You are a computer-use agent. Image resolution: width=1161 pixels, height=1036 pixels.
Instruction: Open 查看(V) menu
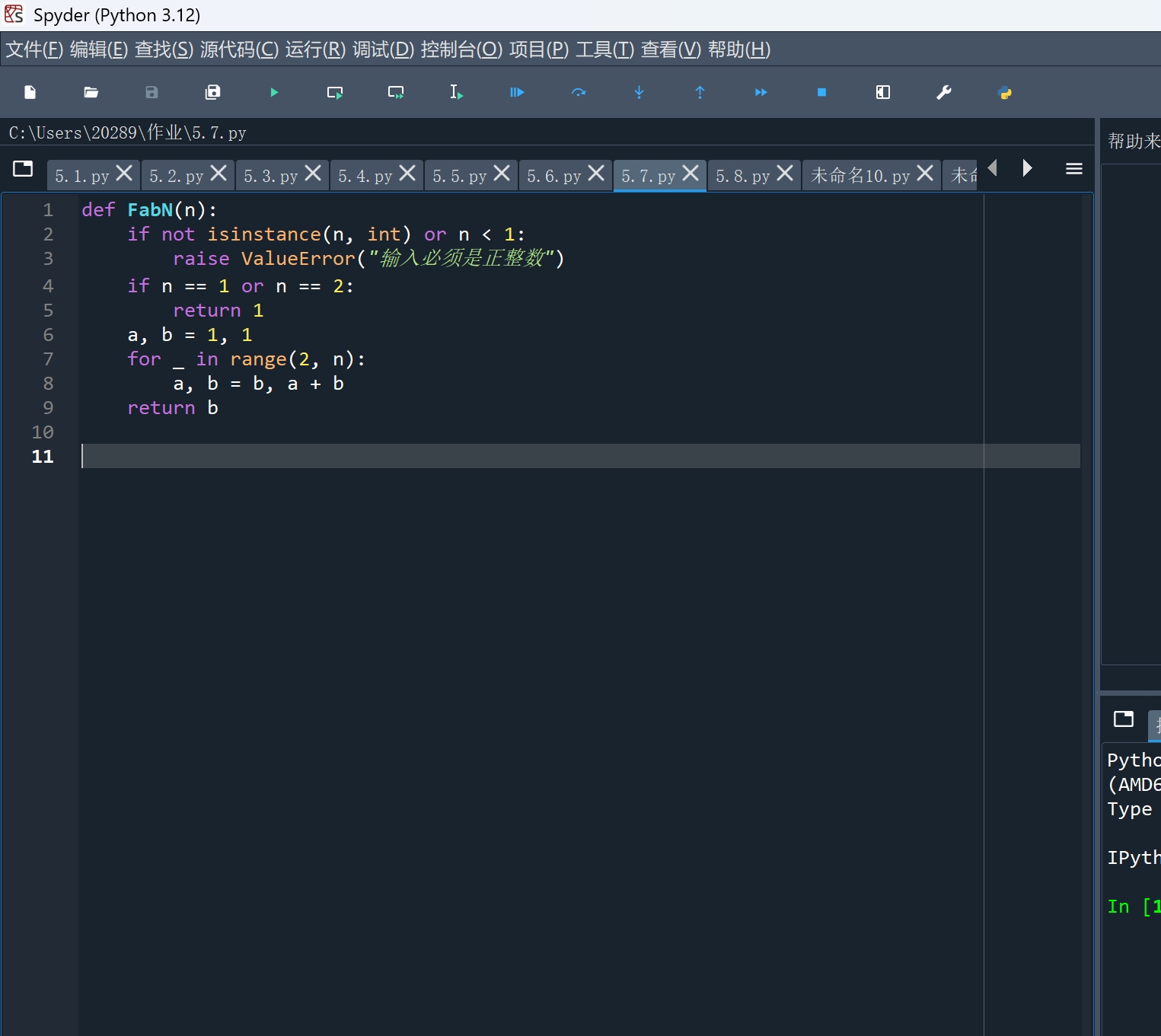[x=671, y=49]
